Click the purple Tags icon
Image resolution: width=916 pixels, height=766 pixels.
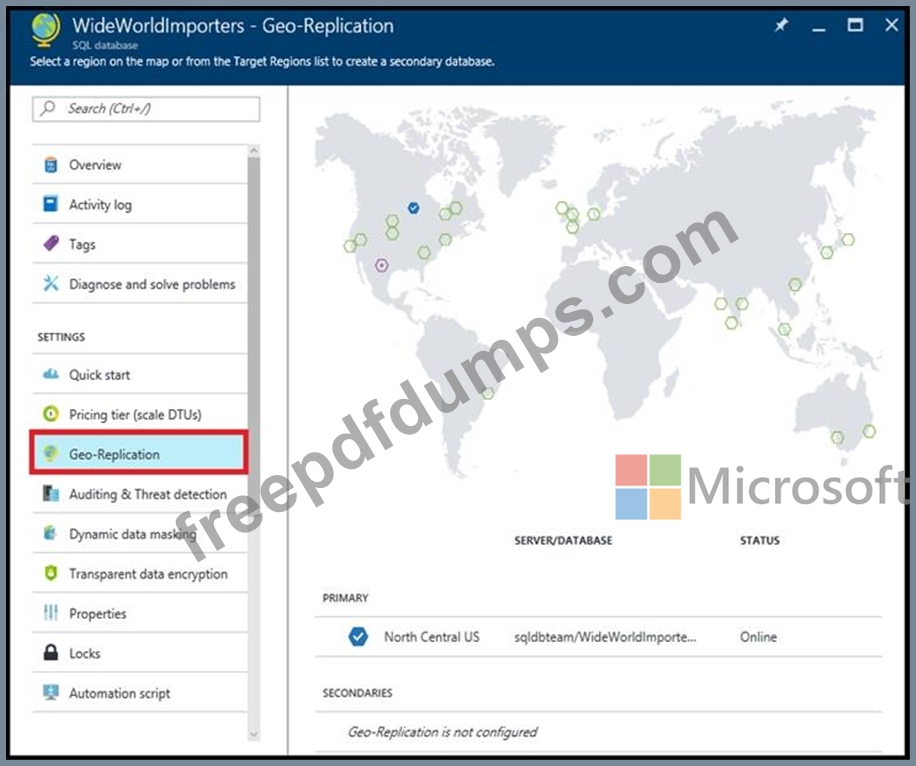pyautogui.click(x=51, y=244)
